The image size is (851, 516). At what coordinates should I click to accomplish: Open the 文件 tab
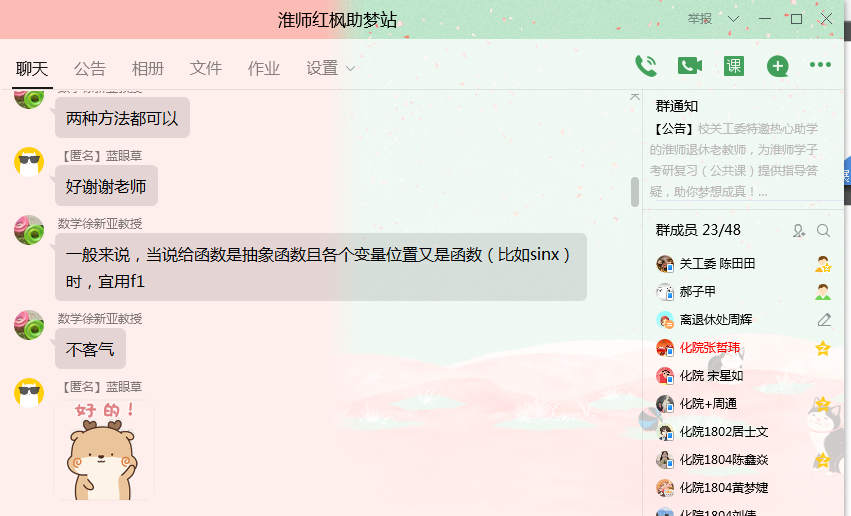pyautogui.click(x=206, y=68)
